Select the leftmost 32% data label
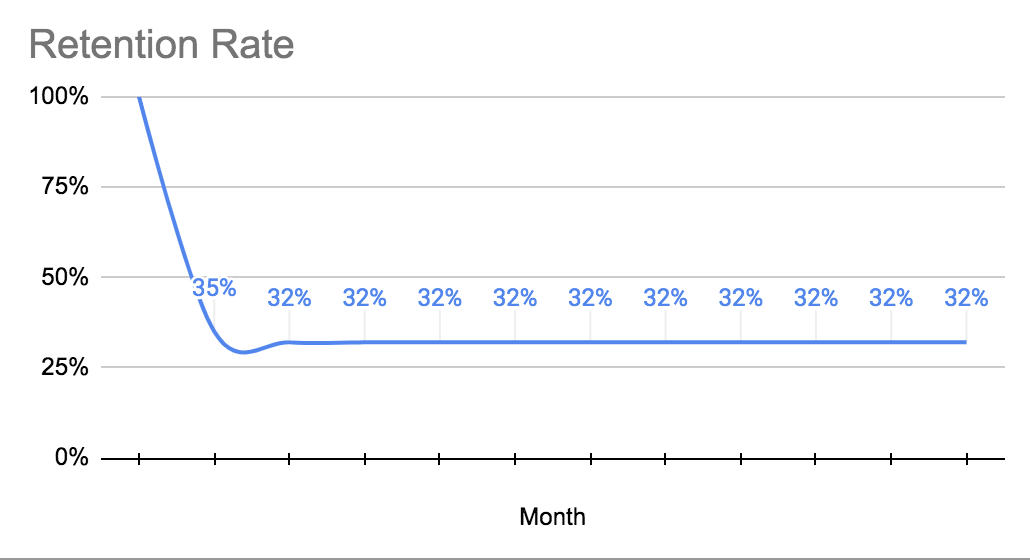Screen dimensions: 1030x560 click(289, 298)
